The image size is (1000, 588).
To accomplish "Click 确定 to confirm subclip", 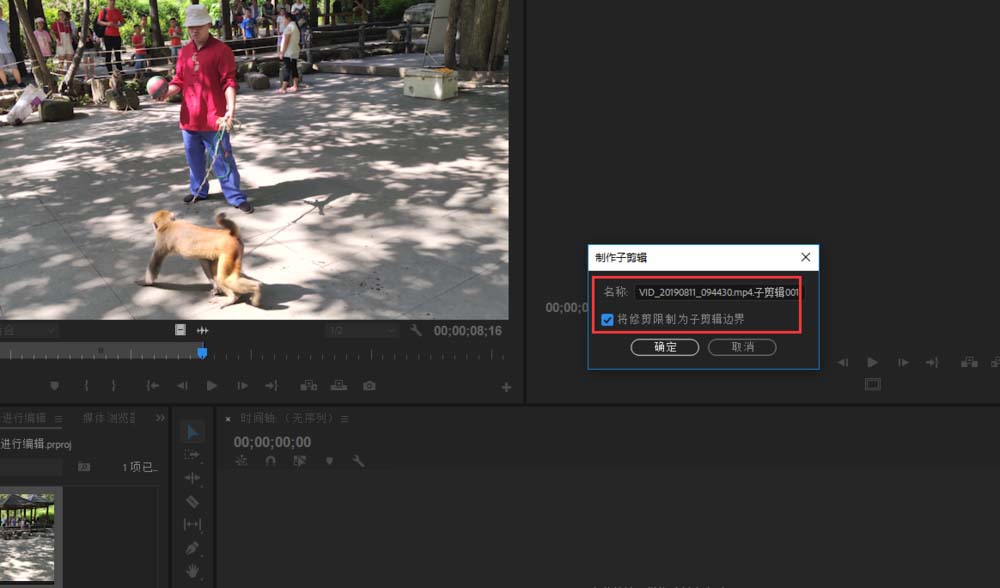I will [665, 347].
